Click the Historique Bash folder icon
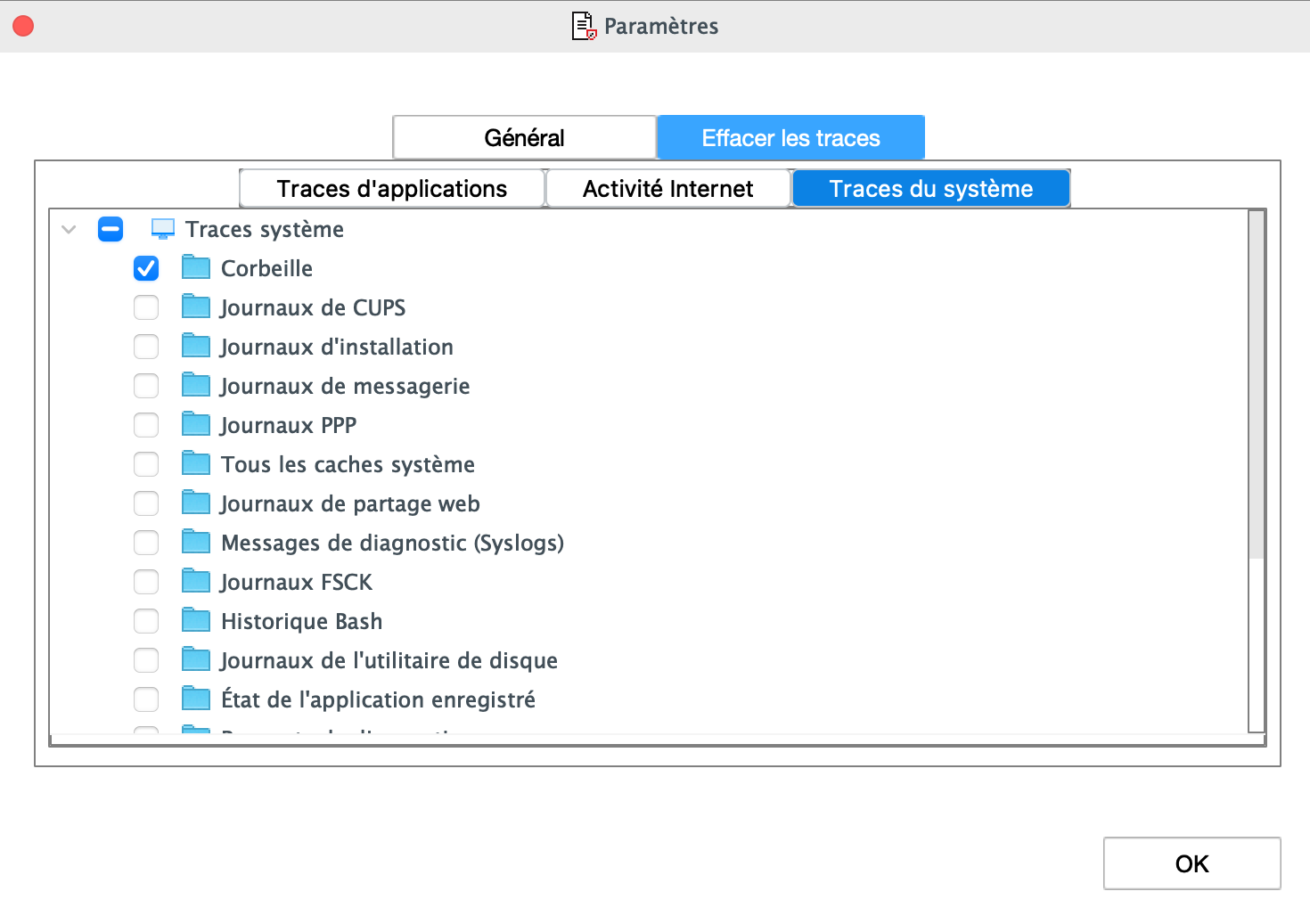 (x=196, y=620)
